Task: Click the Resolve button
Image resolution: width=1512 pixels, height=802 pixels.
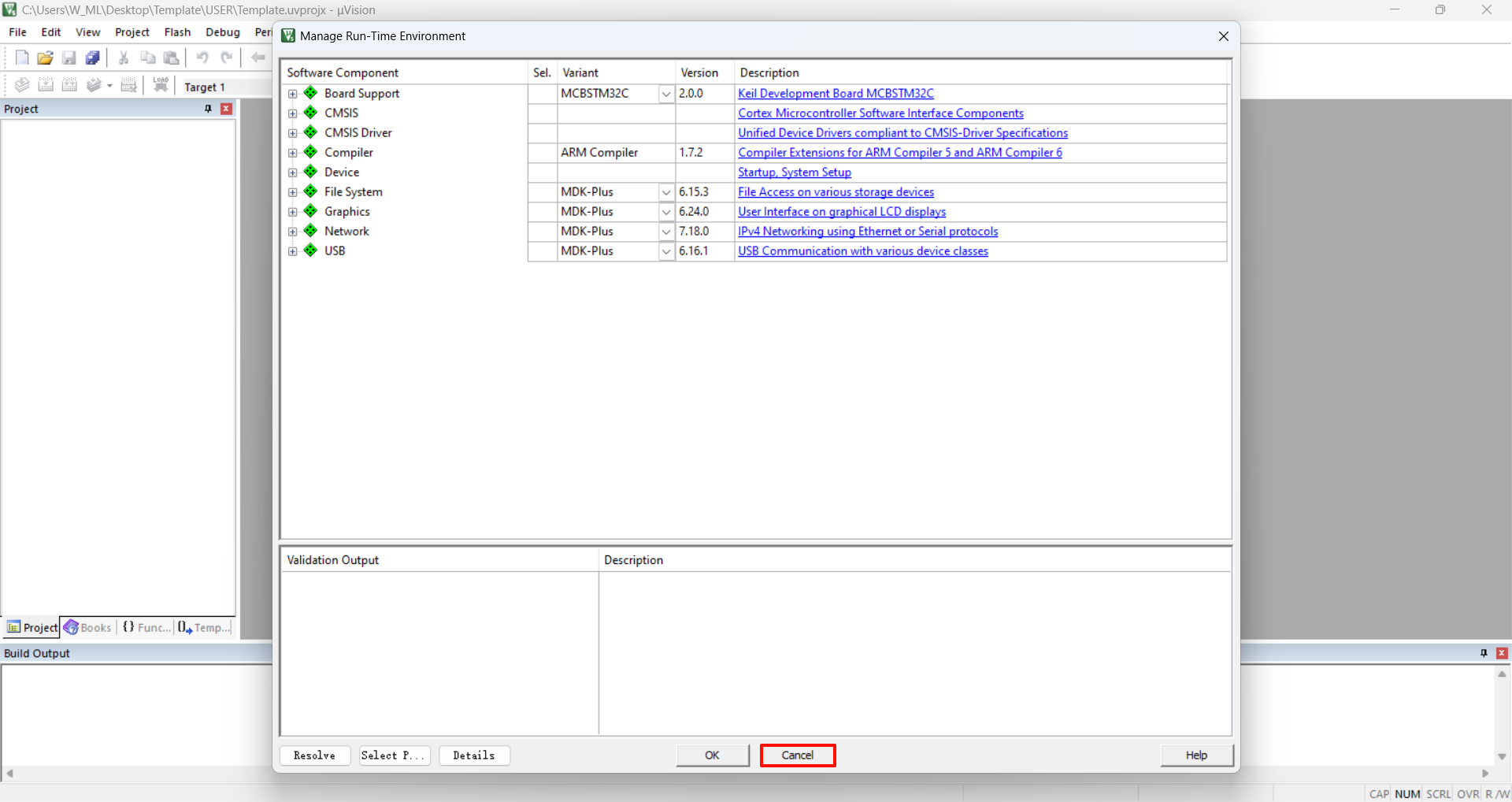Action: (x=315, y=756)
